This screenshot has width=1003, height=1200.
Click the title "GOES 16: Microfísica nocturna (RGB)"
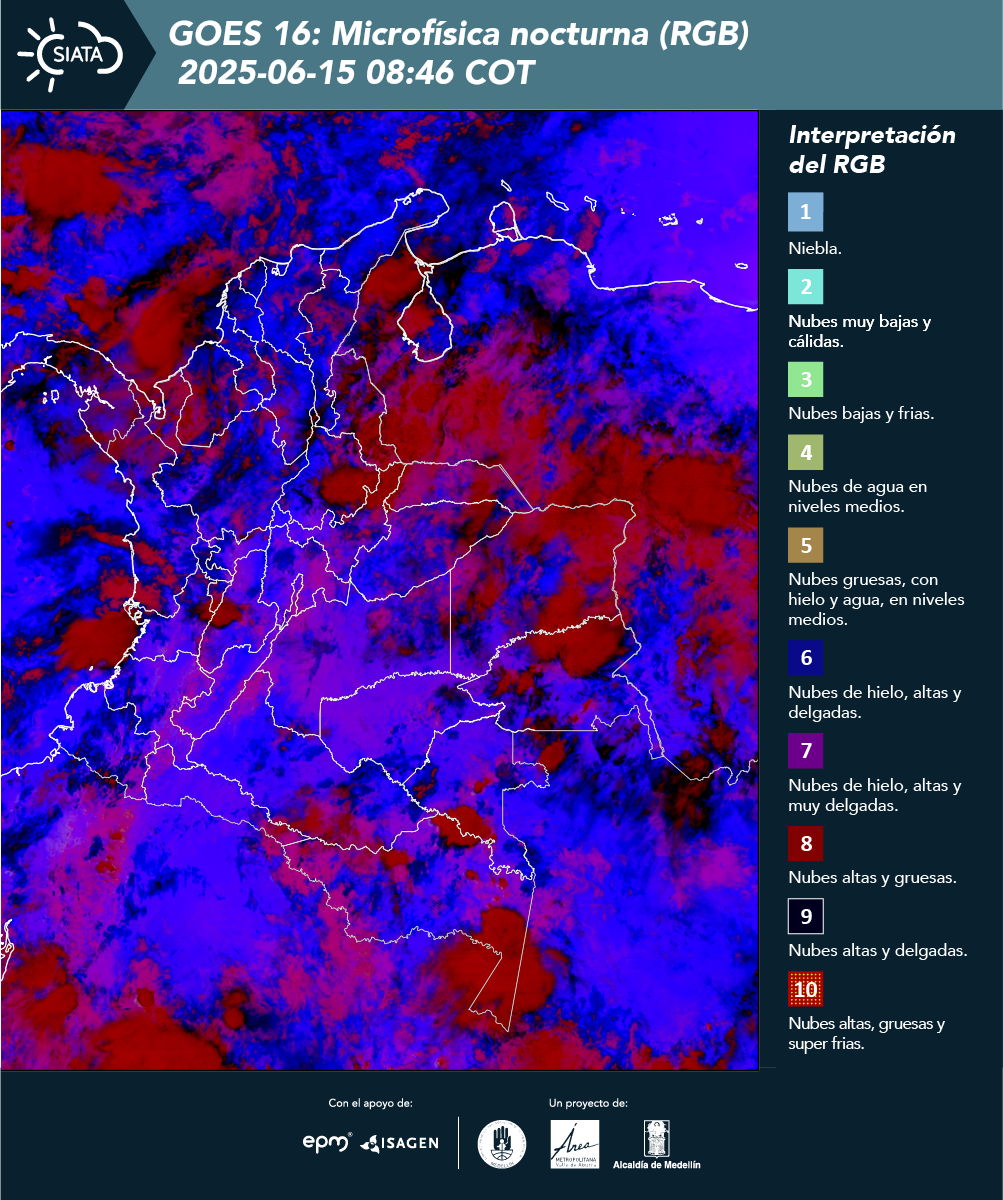pos(459,35)
